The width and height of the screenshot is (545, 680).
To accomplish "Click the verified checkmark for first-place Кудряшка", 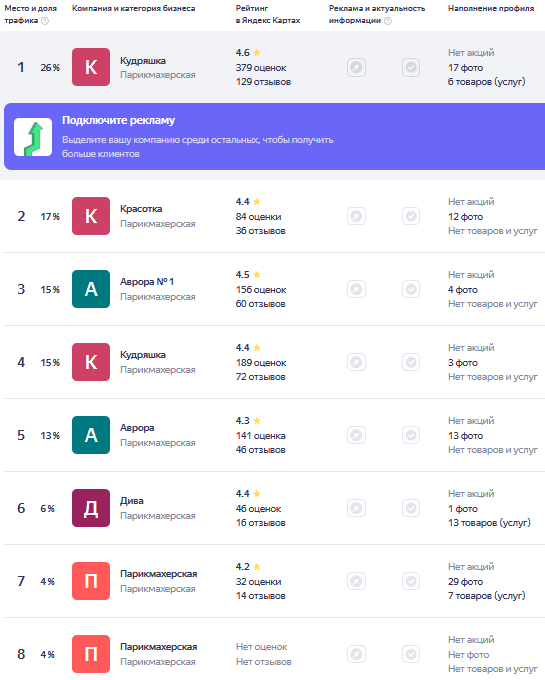I will click(411, 68).
